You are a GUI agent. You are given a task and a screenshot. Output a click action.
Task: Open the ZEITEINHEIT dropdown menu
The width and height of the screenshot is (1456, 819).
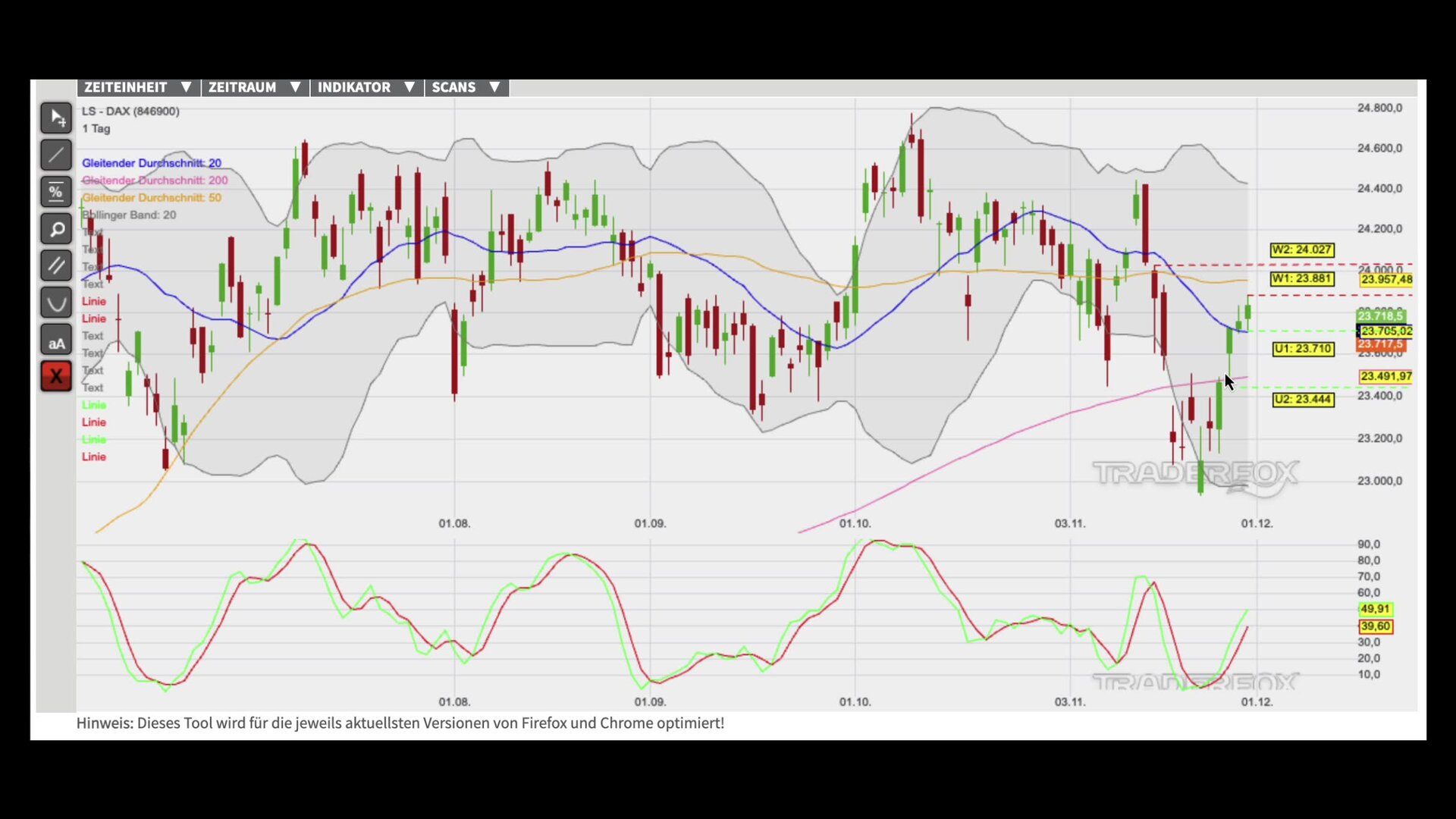138,87
